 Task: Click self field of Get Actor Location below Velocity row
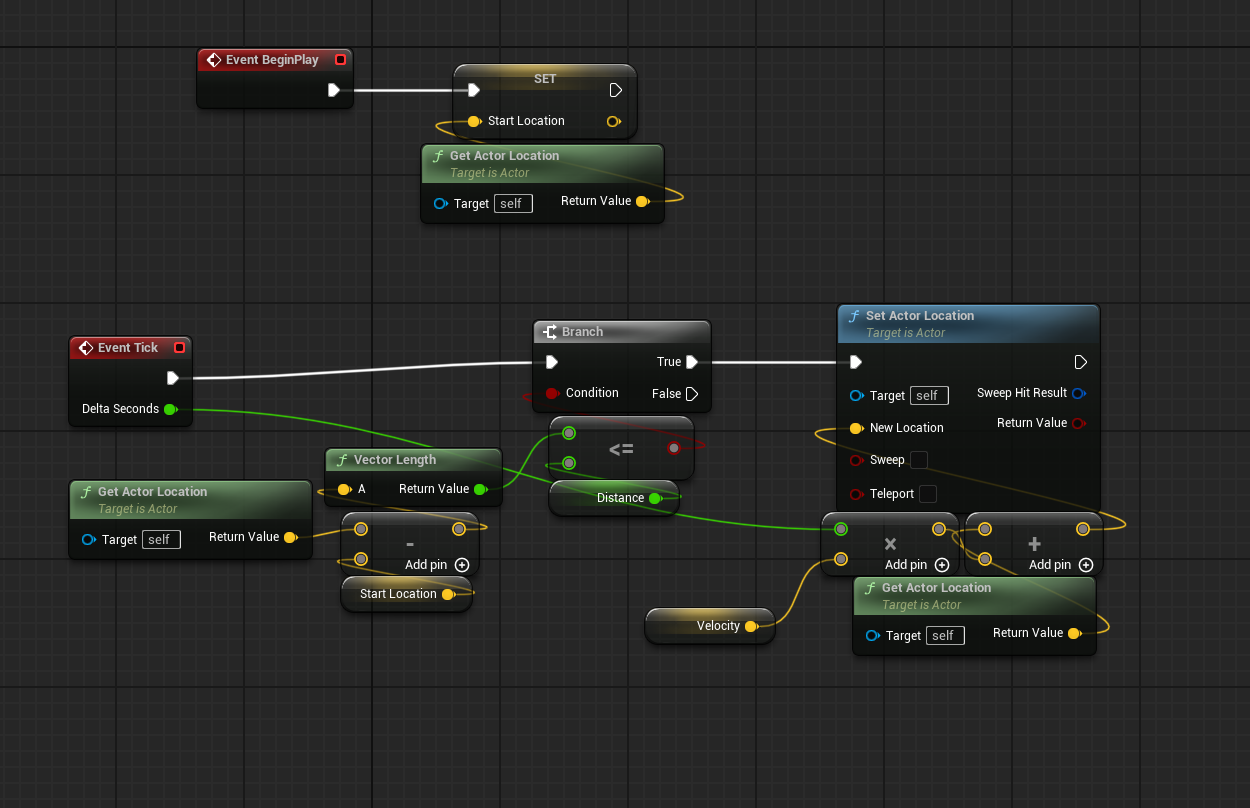945,636
